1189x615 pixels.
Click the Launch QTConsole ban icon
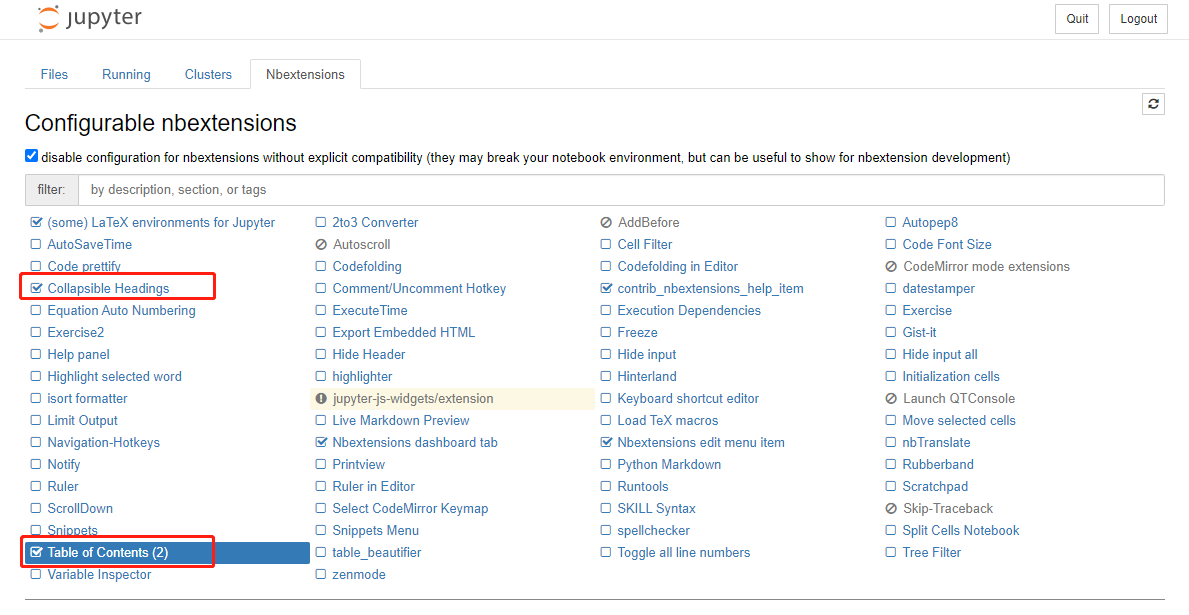891,399
